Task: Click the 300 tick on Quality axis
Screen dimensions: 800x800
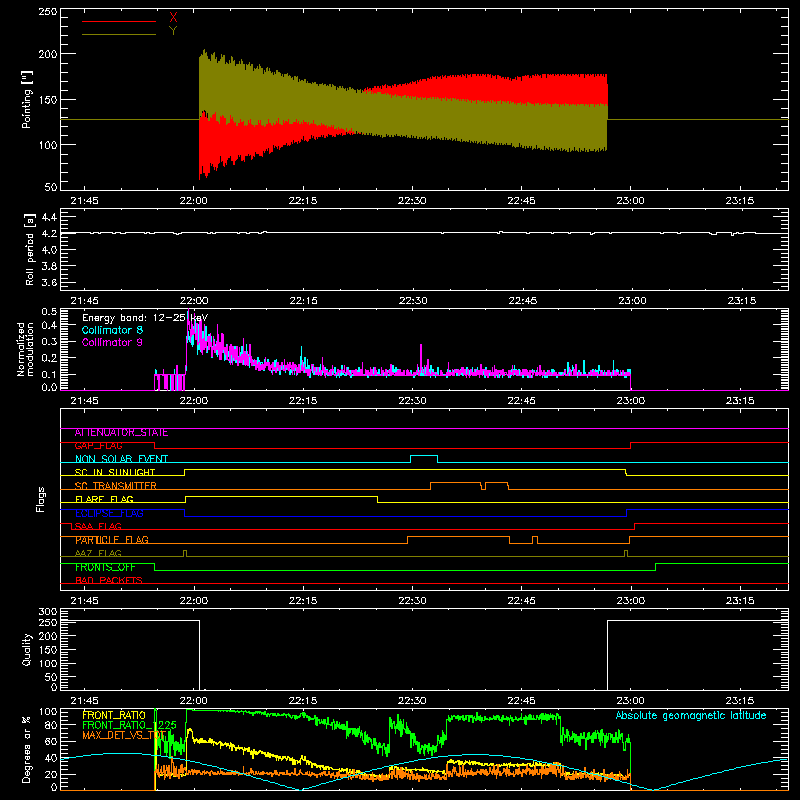Action: click(x=48, y=612)
